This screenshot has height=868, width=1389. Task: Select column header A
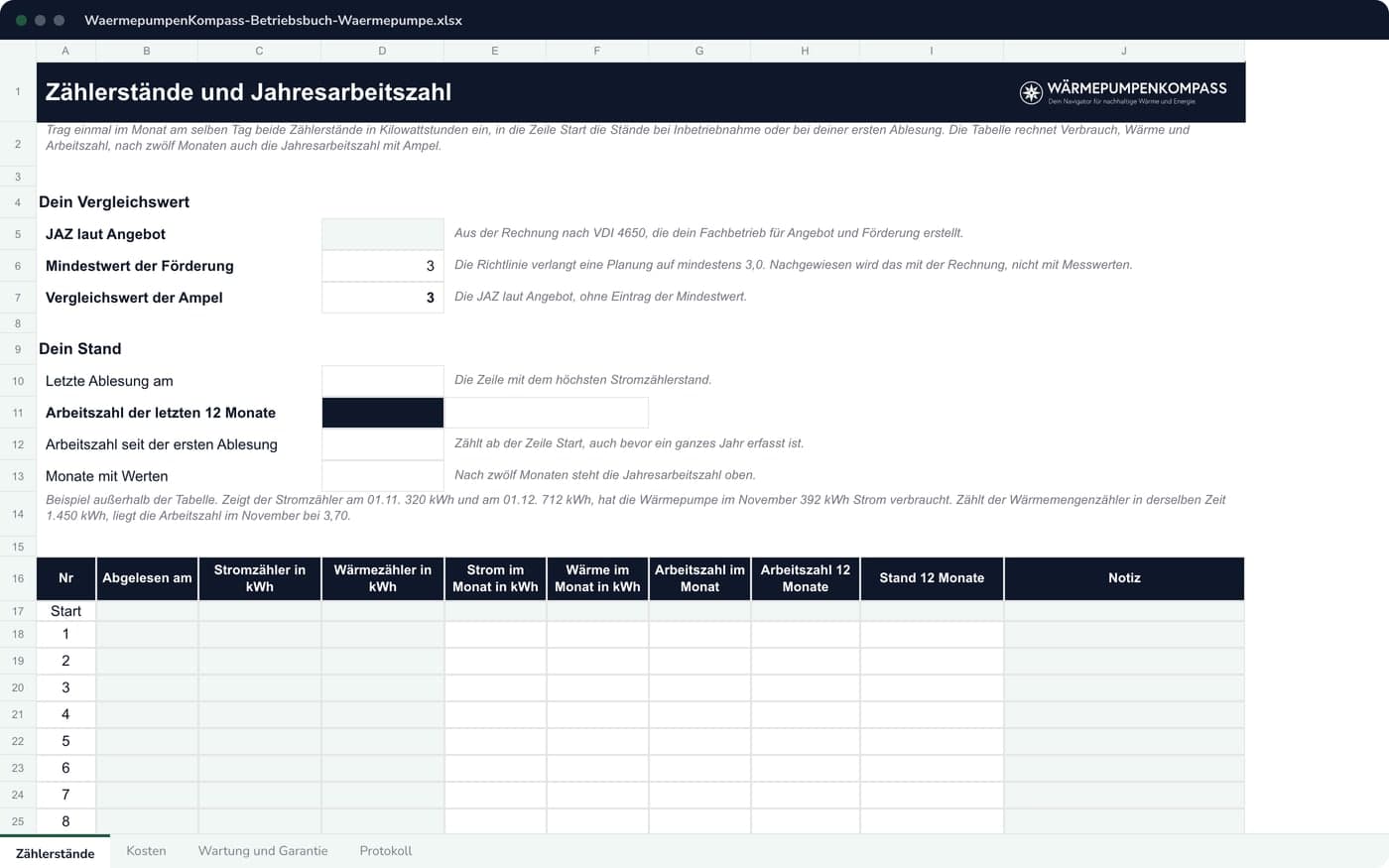[65, 51]
